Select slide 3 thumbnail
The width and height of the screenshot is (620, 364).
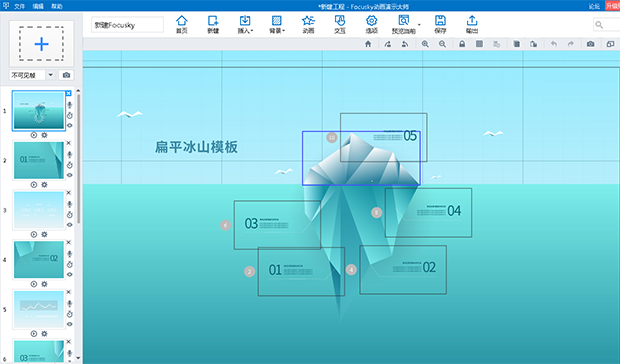click(39, 210)
